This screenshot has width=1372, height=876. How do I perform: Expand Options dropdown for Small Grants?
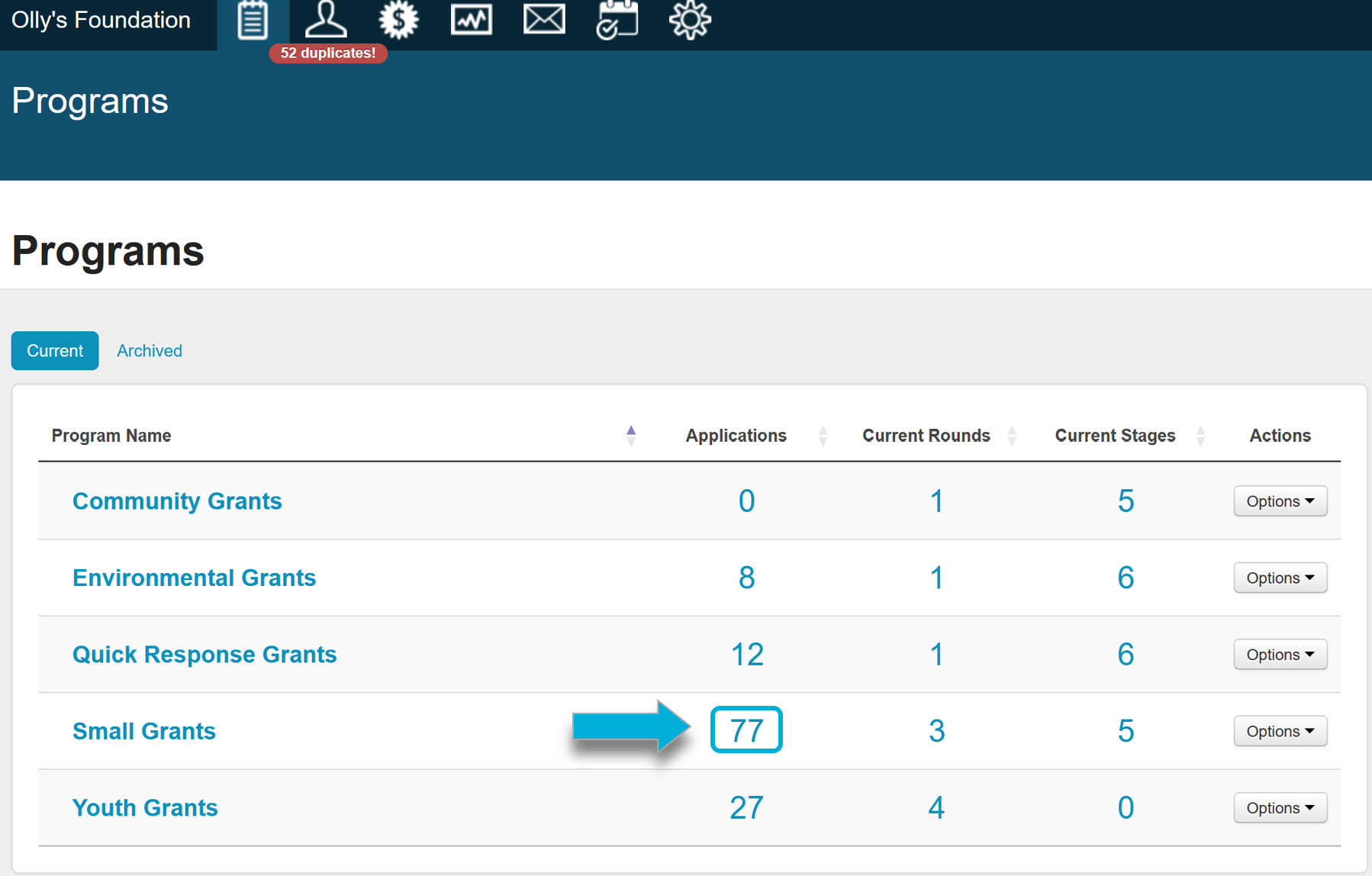[x=1280, y=731]
